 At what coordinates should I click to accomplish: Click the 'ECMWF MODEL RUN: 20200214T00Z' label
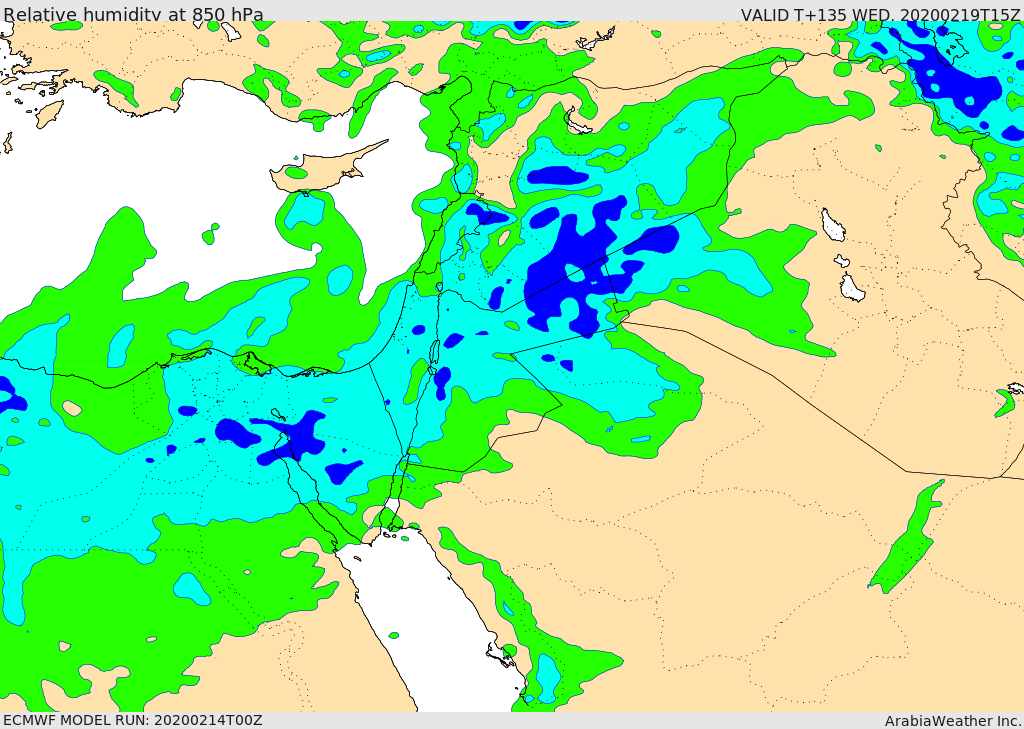point(133,720)
